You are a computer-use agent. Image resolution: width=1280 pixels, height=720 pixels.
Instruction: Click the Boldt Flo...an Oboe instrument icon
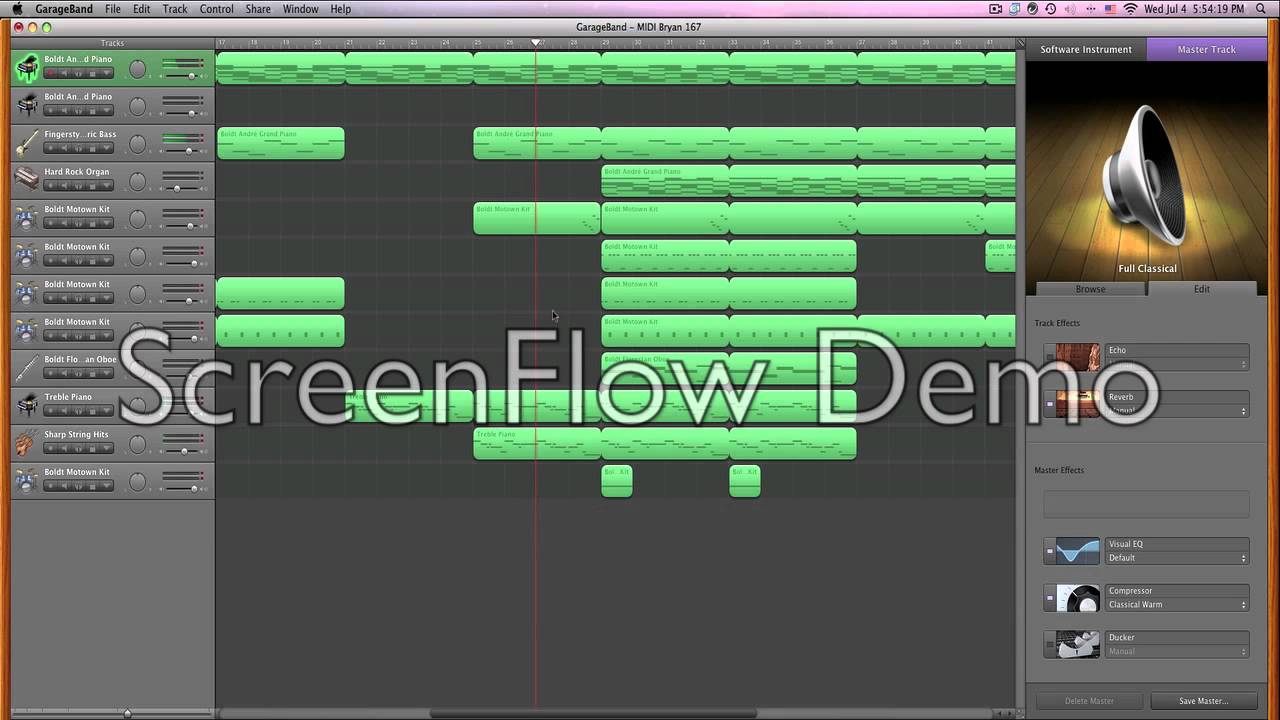(27, 368)
